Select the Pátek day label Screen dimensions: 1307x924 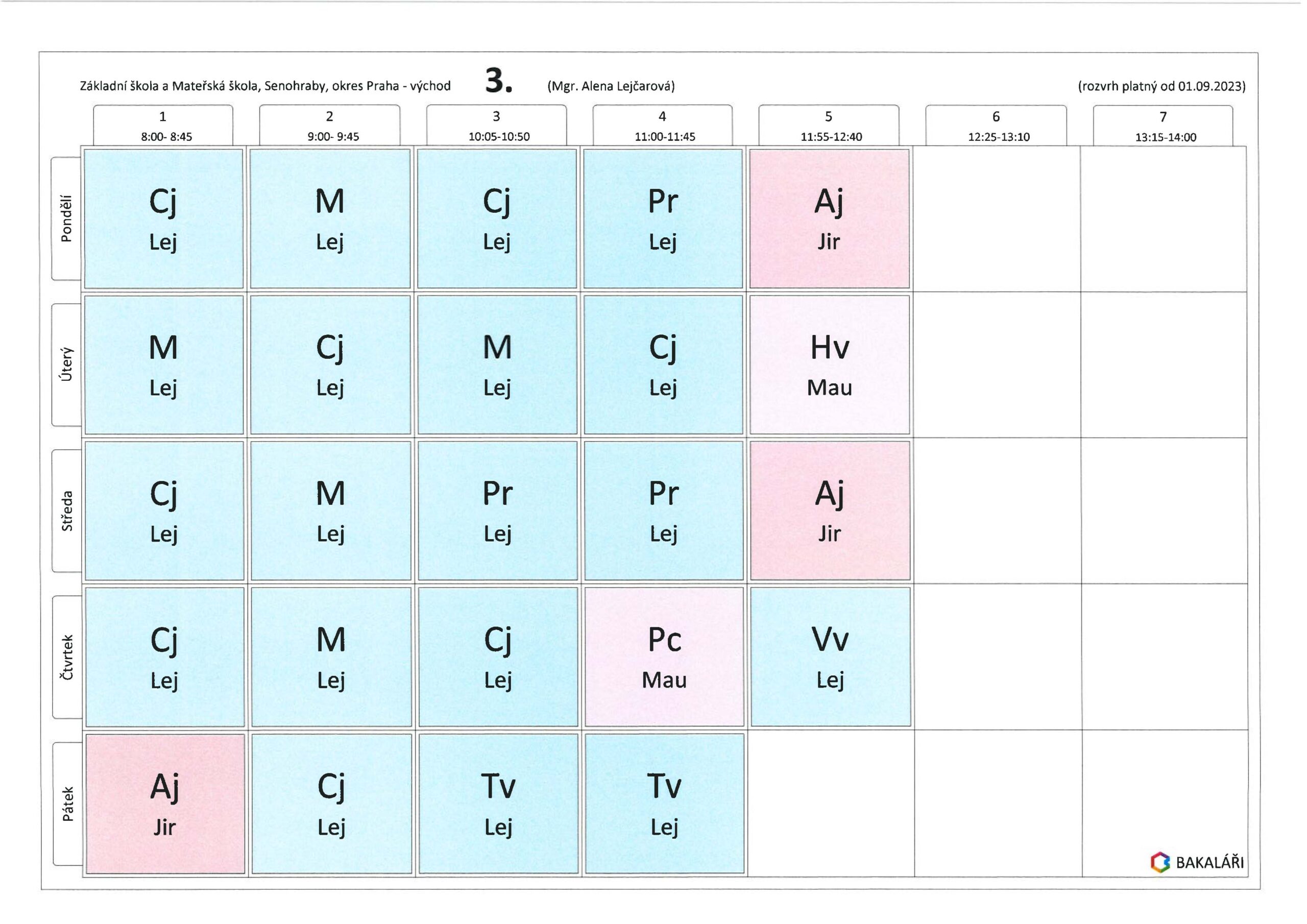68,804
